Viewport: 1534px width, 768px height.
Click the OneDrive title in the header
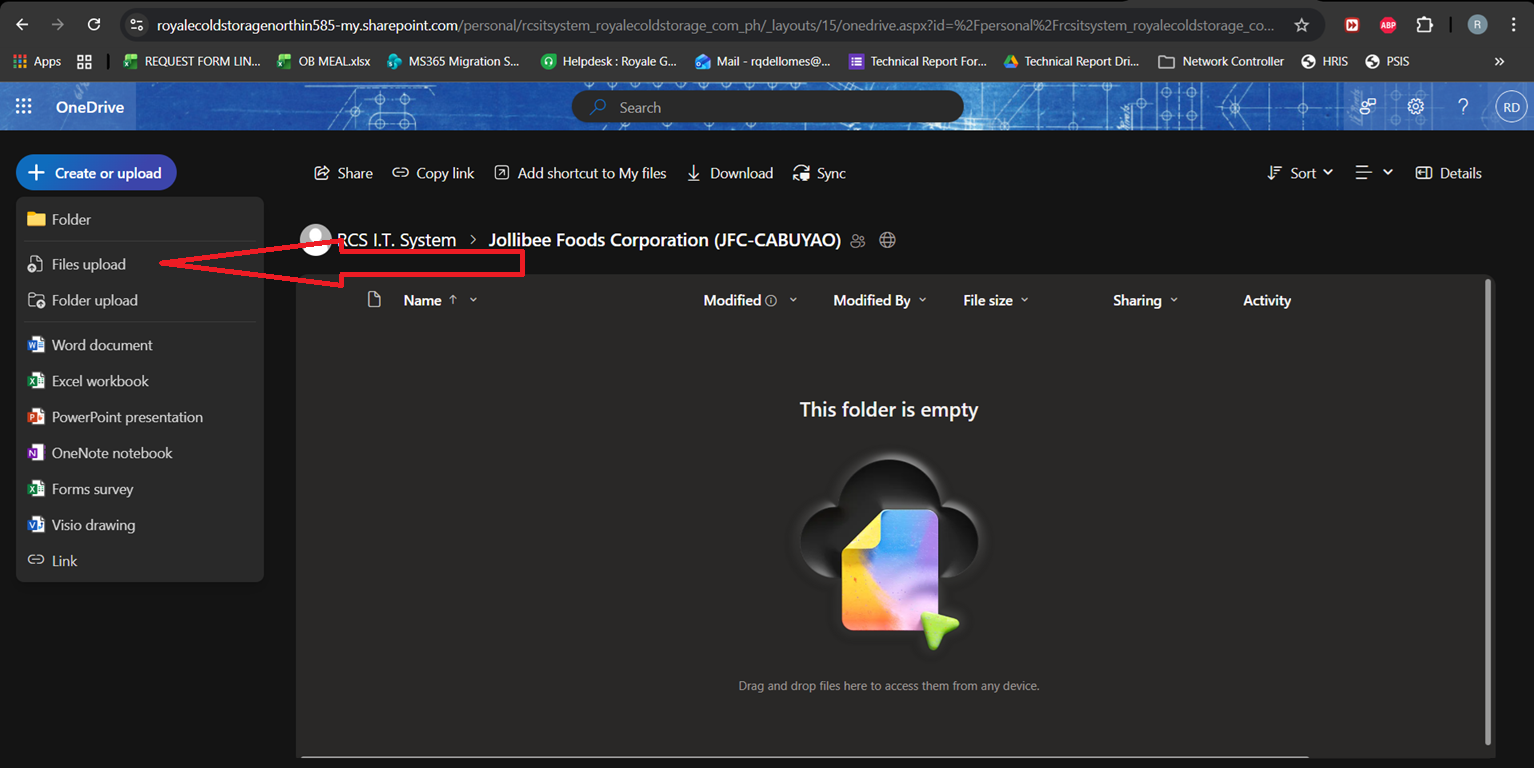[x=90, y=107]
